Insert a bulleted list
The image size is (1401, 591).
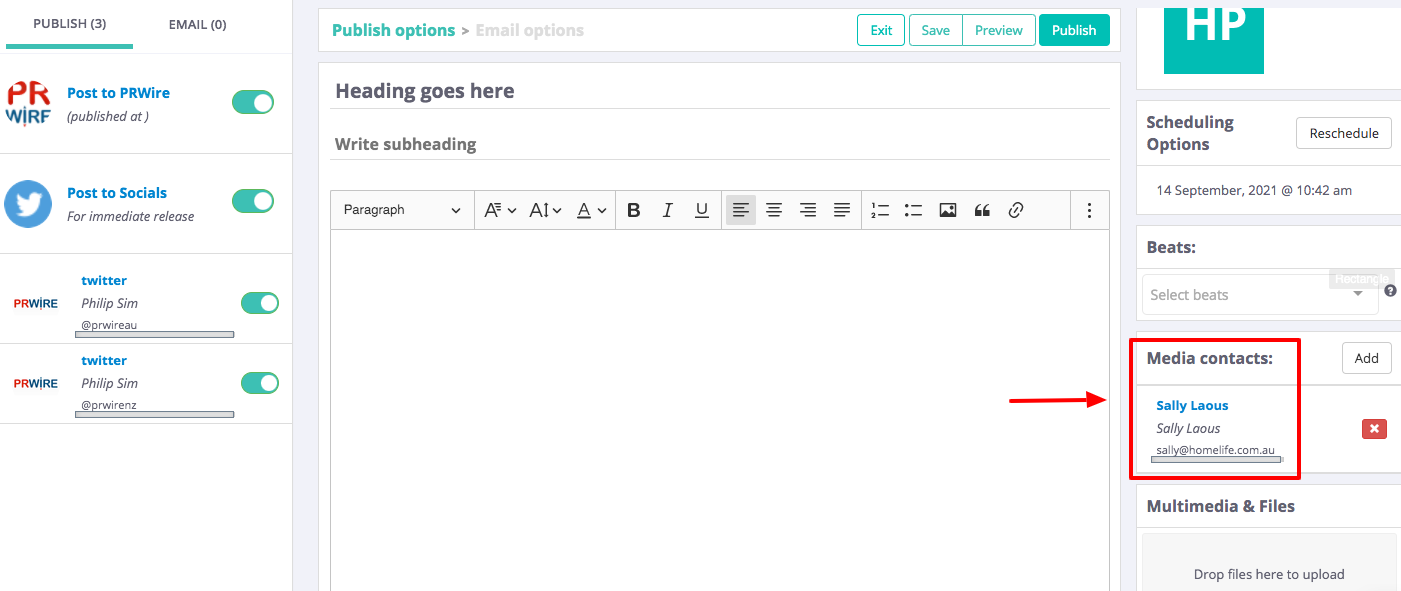click(913, 210)
